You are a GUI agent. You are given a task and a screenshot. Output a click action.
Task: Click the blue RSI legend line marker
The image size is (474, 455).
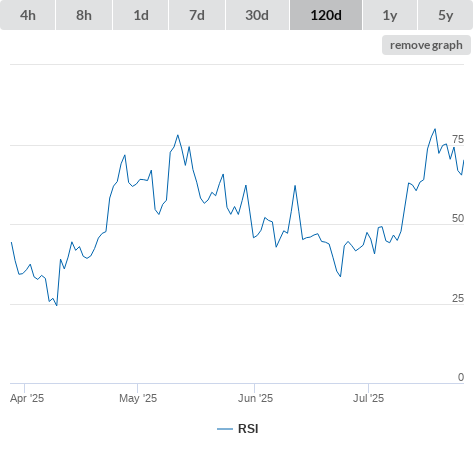click(225, 429)
